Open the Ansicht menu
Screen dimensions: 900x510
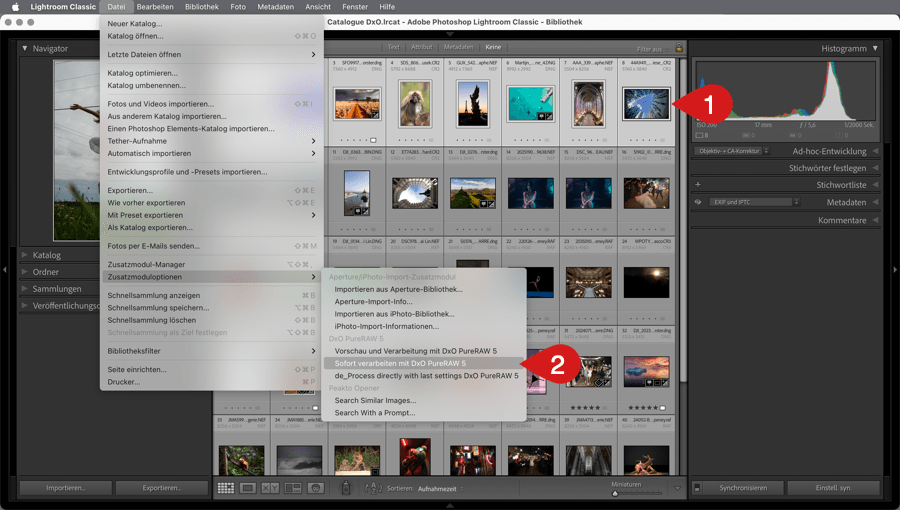point(318,7)
